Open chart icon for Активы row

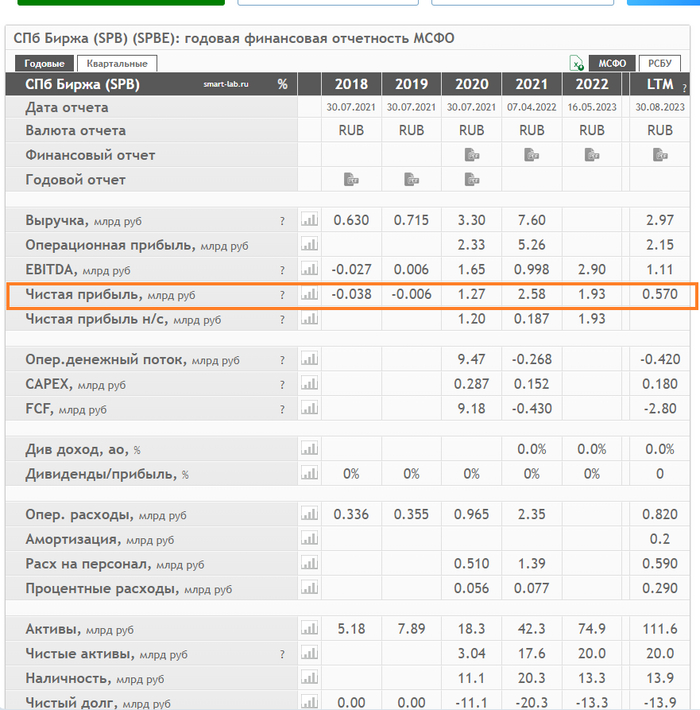tap(310, 628)
